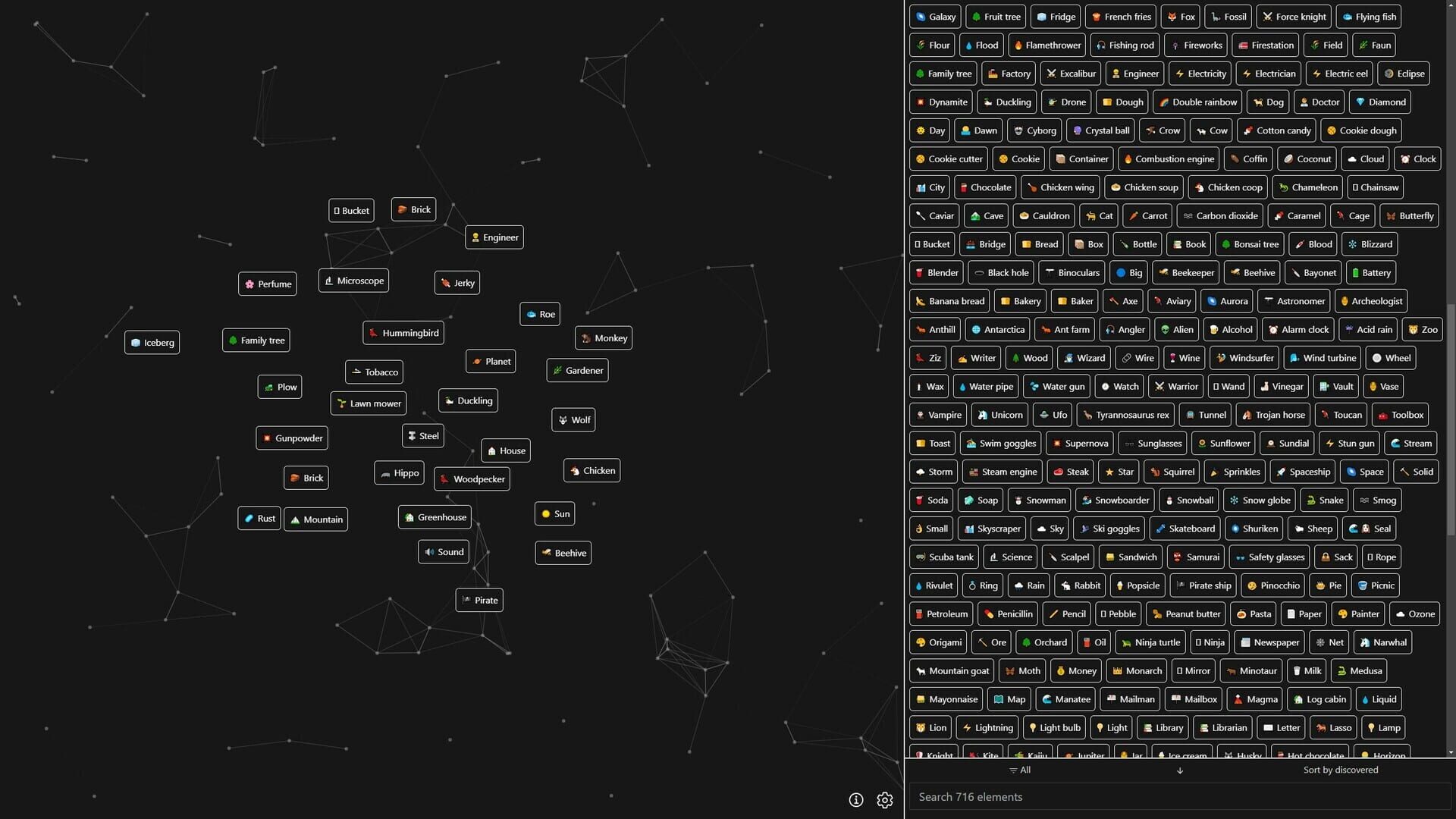Select the Microscope element on the canvas

click(x=353, y=281)
